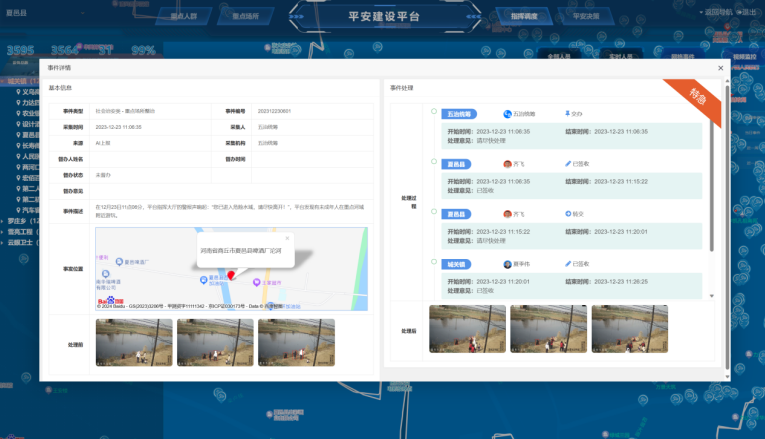Open third 处理后 photo thumbnail
765x439 pixels.
click(x=630, y=329)
